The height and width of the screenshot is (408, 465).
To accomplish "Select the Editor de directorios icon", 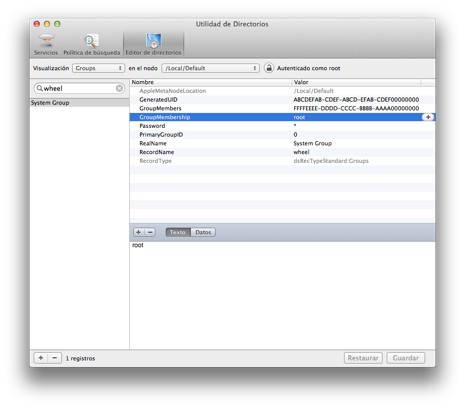I will [153, 44].
